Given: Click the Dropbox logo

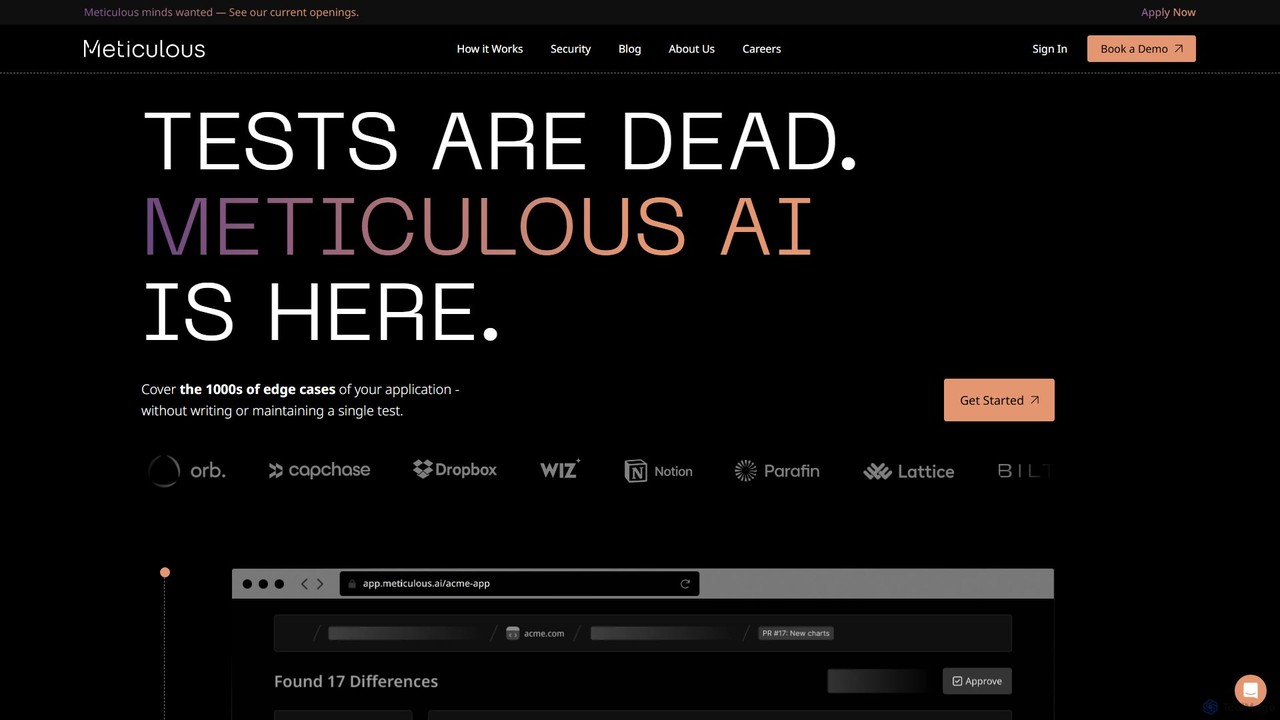Looking at the screenshot, I should point(455,469).
